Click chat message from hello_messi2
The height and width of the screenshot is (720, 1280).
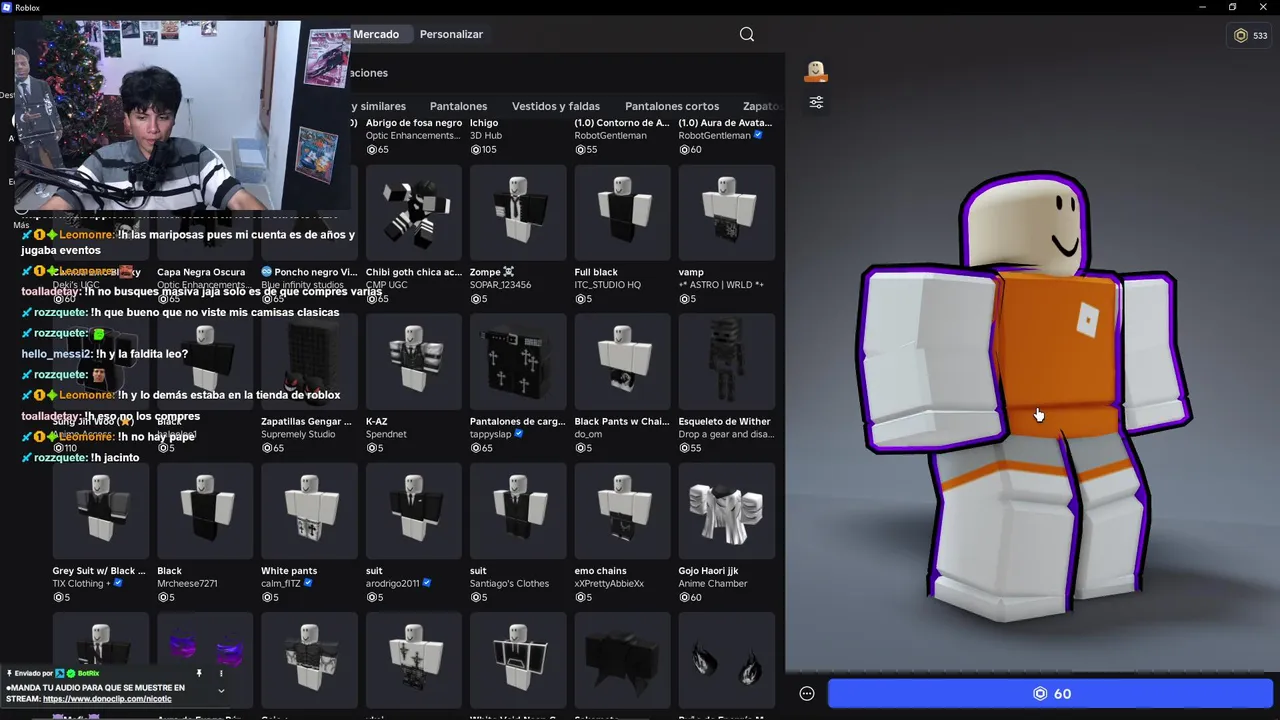pyautogui.click(x=105, y=354)
